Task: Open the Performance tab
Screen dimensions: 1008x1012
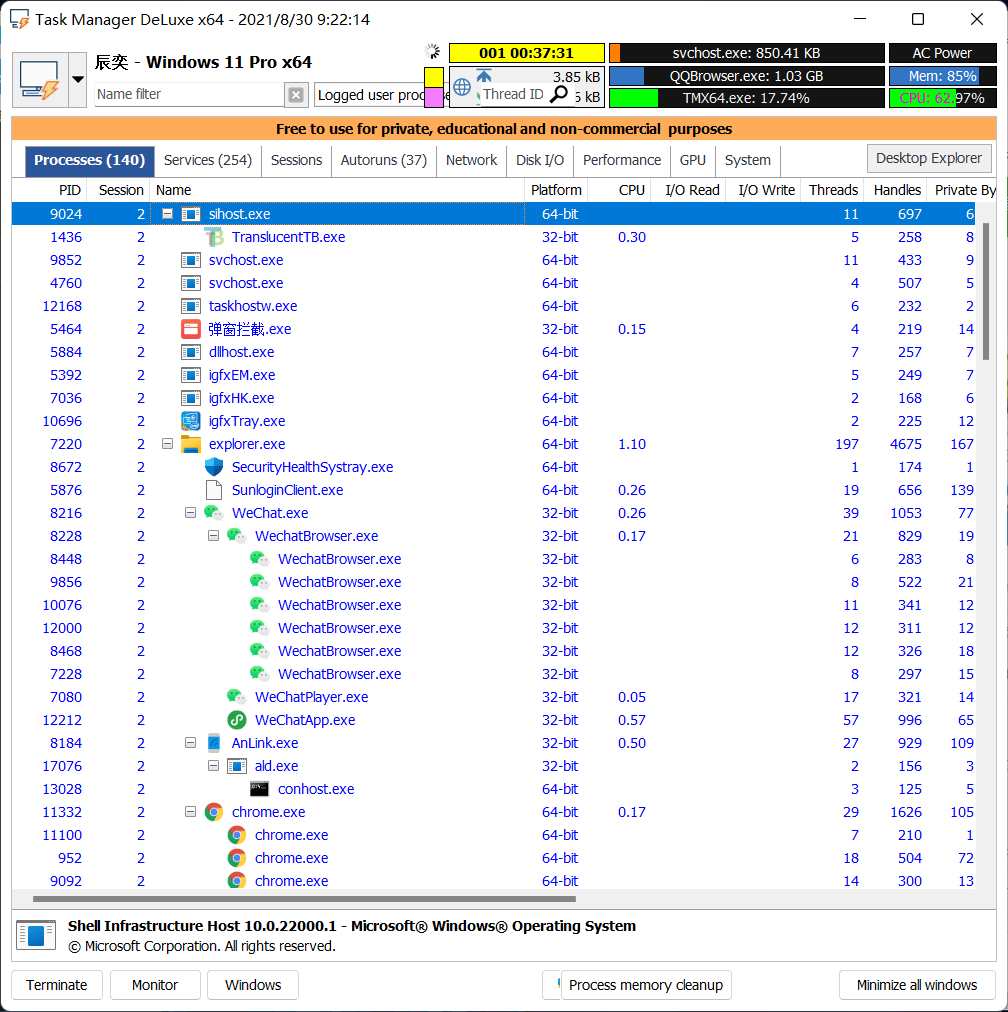Action: 621,159
